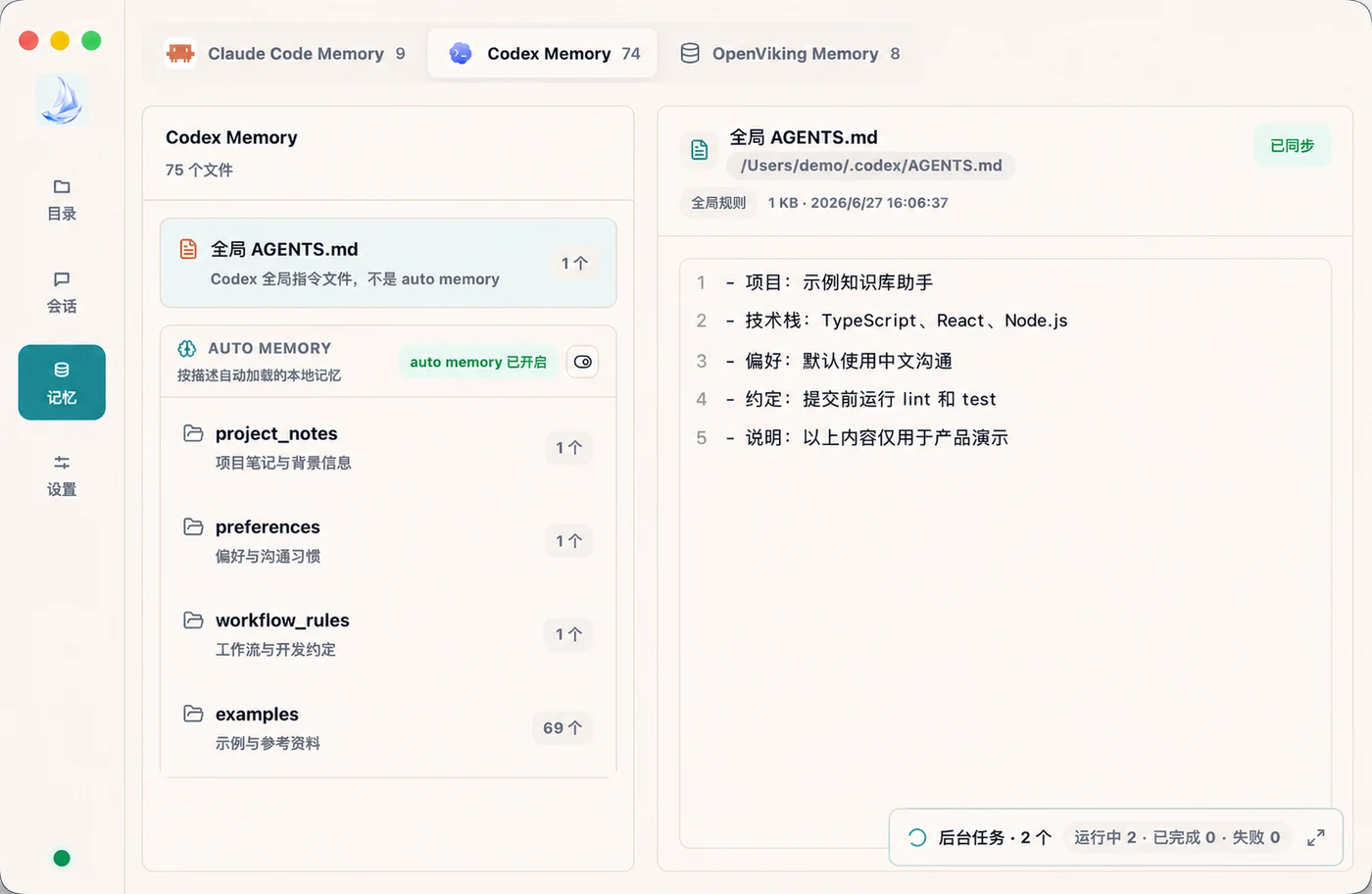Click the count 74 on Codex Memory tab
The width and height of the screenshot is (1372, 894).
click(631, 54)
